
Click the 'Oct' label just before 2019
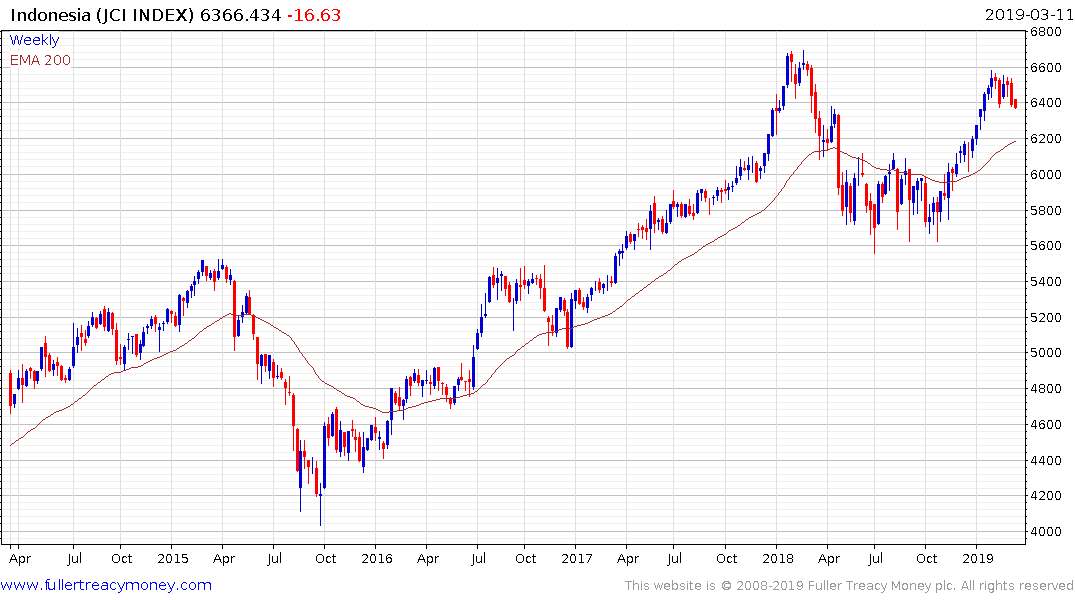[x=927, y=558]
